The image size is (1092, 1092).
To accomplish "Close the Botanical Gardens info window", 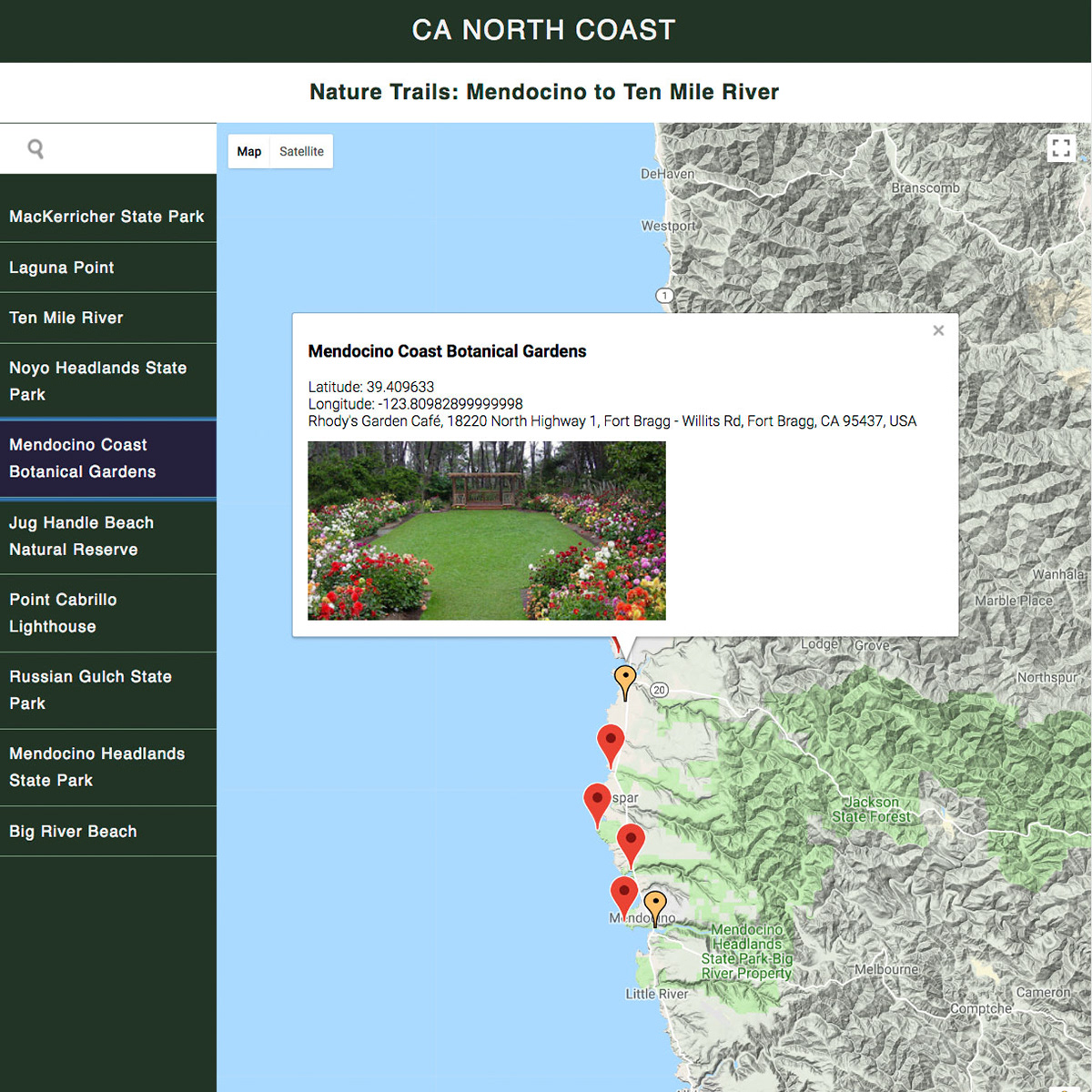I will (x=938, y=330).
